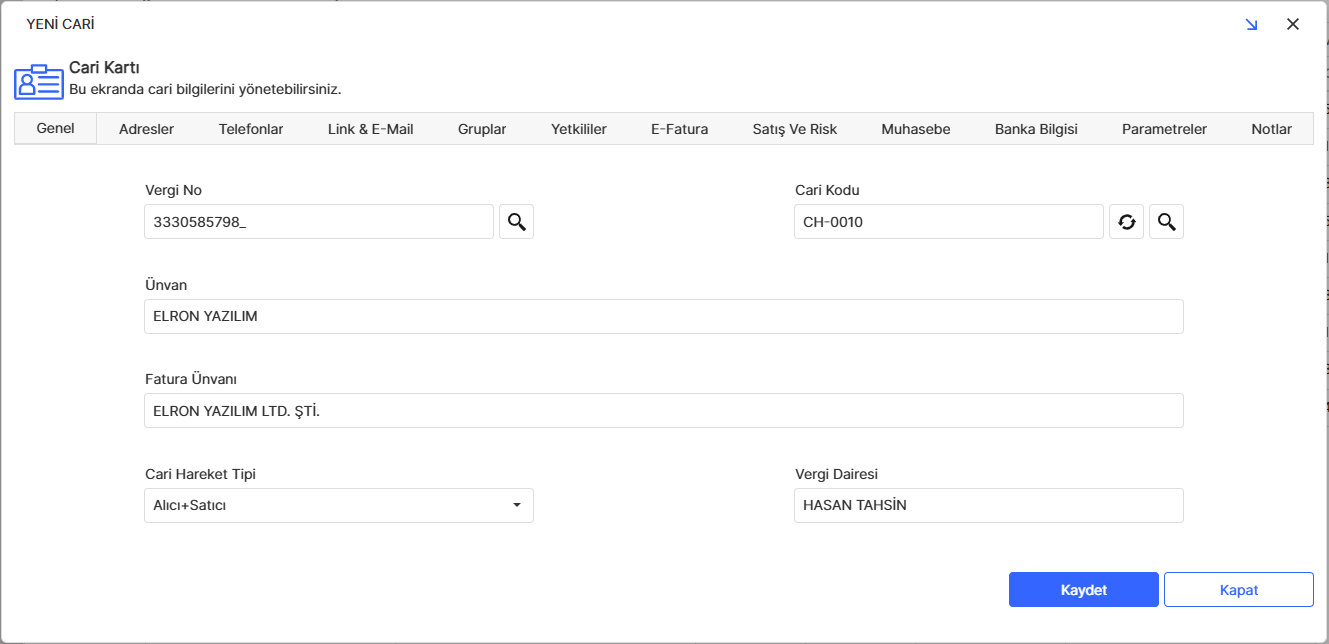Select the Banka Bilgisi tab
This screenshot has width=1329, height=644.
[x=1036, y=129]
